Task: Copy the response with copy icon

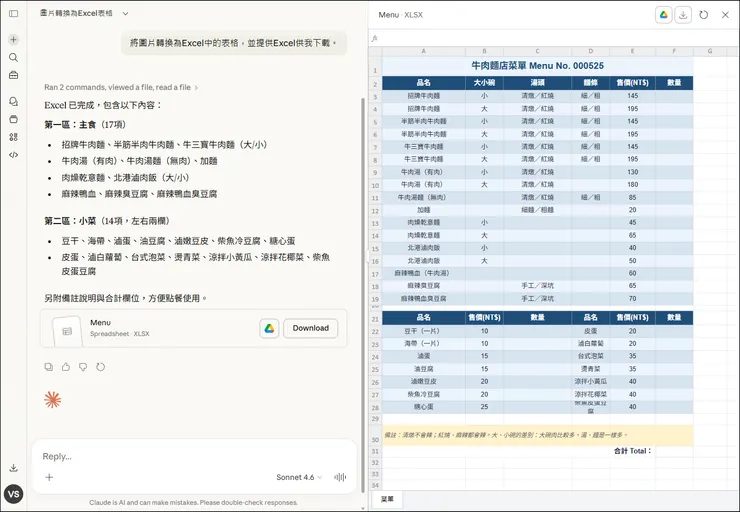Action: pyautogui.click(x=49, y=367)
